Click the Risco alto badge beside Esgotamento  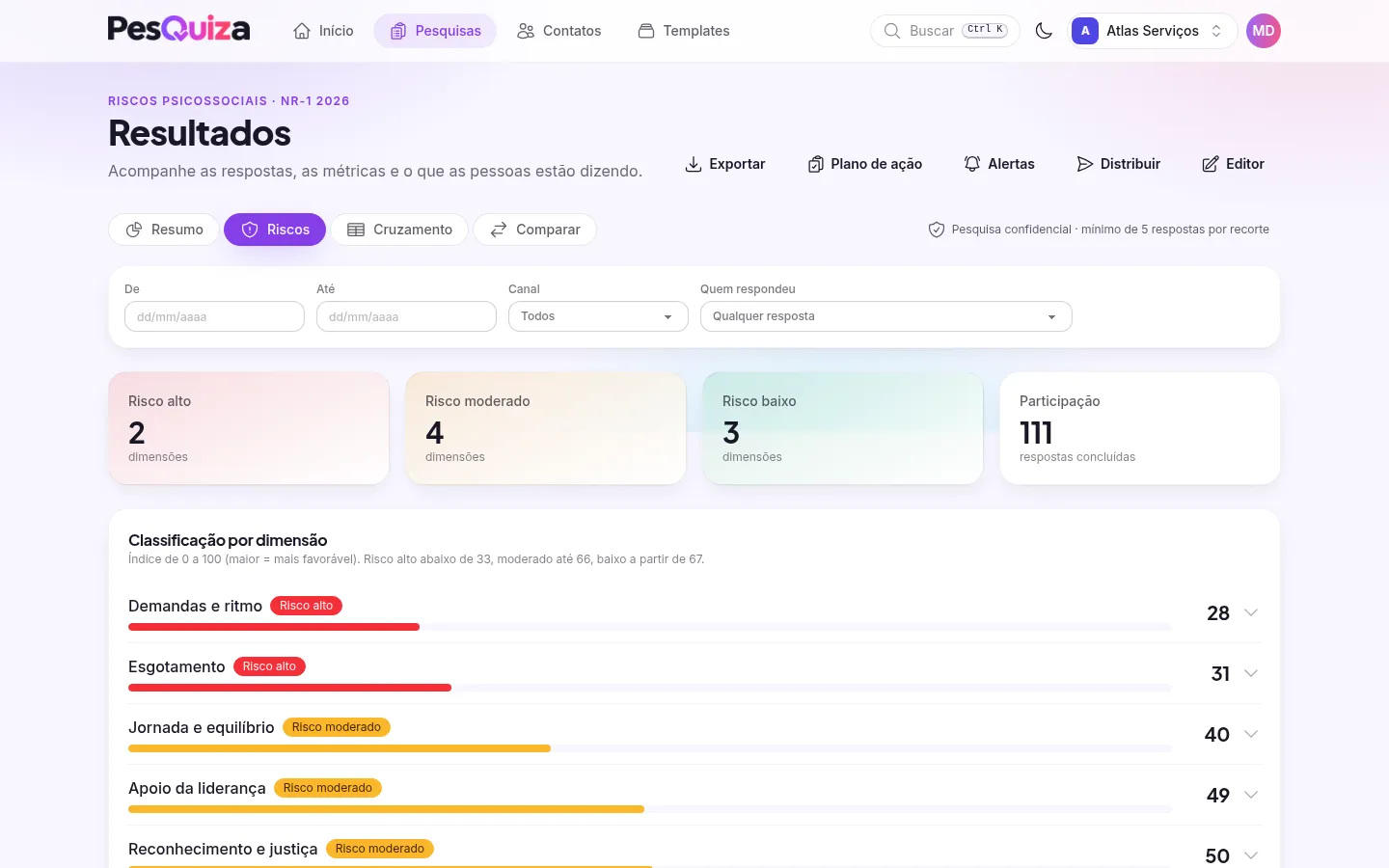(269, 666)
